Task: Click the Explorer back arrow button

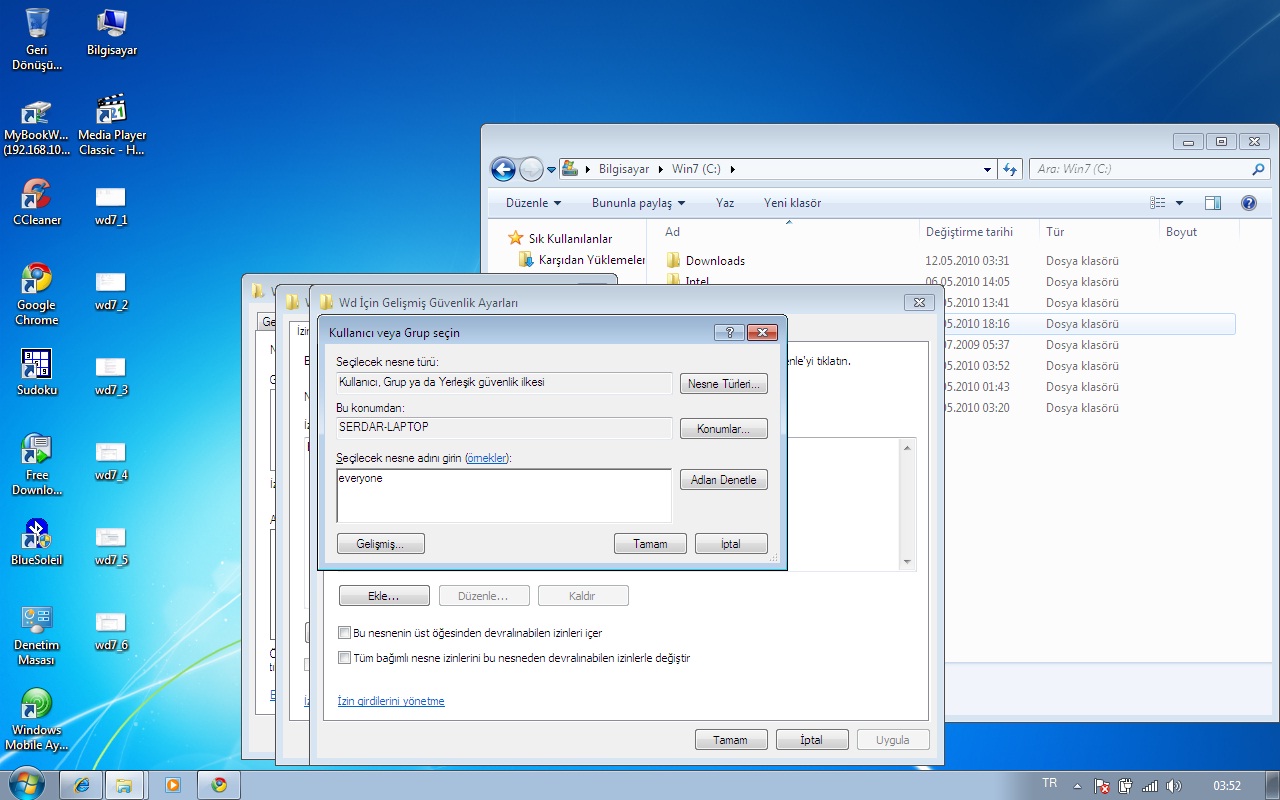Action: 503,169
